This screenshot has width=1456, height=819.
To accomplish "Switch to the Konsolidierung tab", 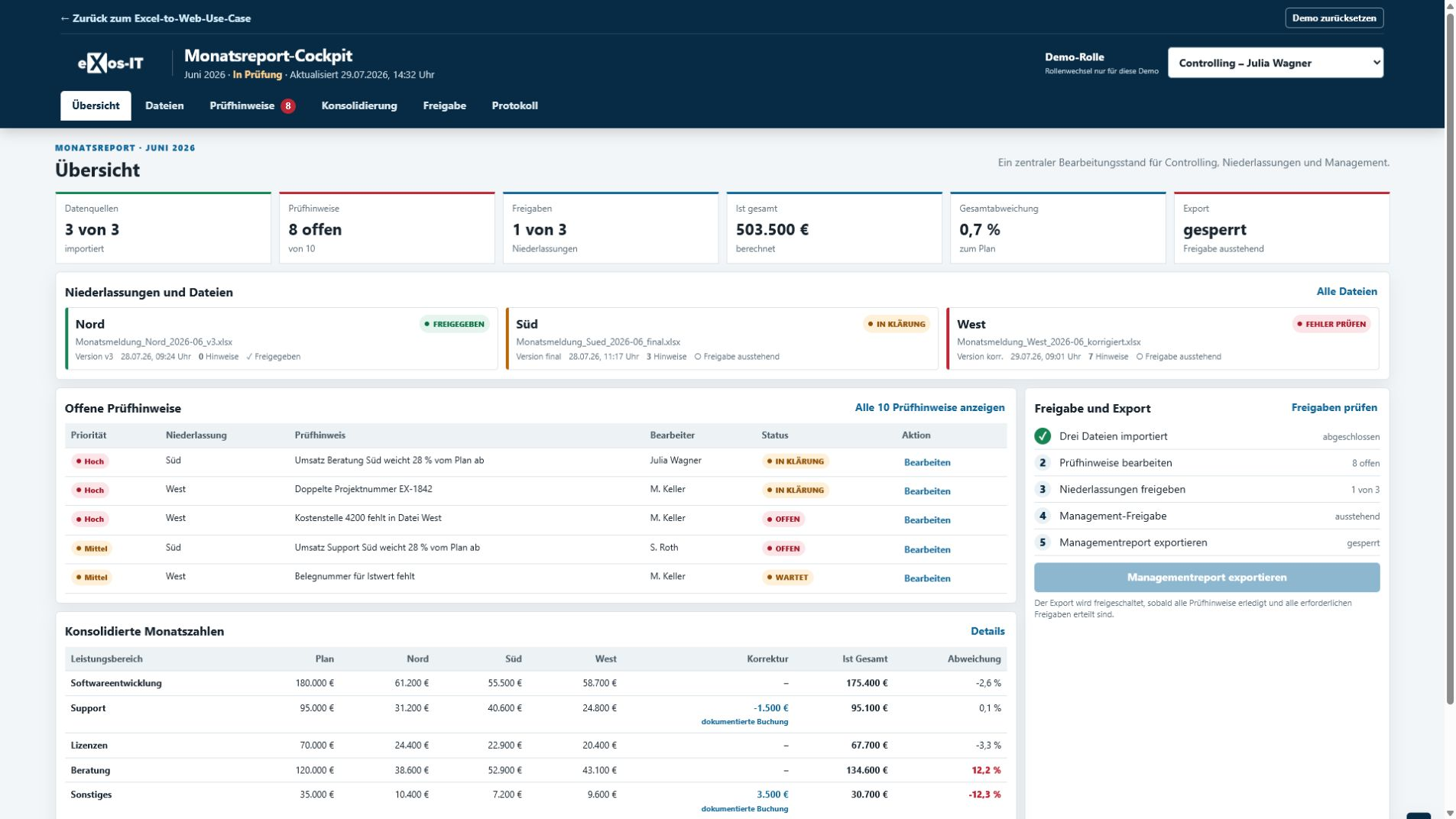I will 359,106.
